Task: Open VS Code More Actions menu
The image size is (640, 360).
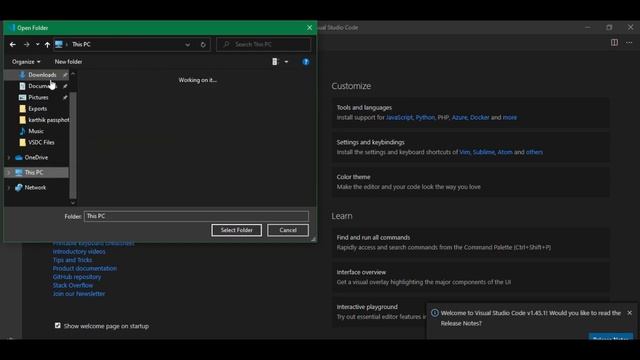Action: tap(629, 42)
